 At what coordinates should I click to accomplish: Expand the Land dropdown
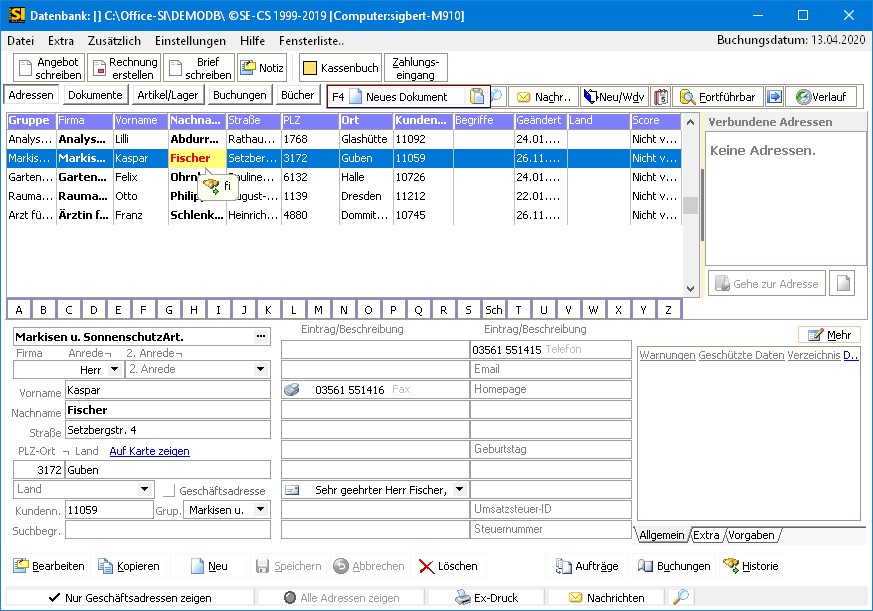coord(144,490)
